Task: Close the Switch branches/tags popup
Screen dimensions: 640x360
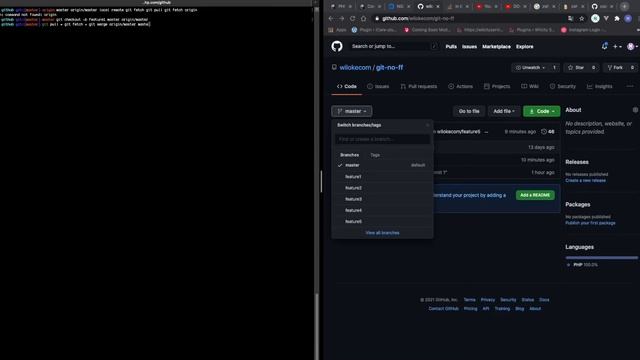Action: (x=427, y=125)
